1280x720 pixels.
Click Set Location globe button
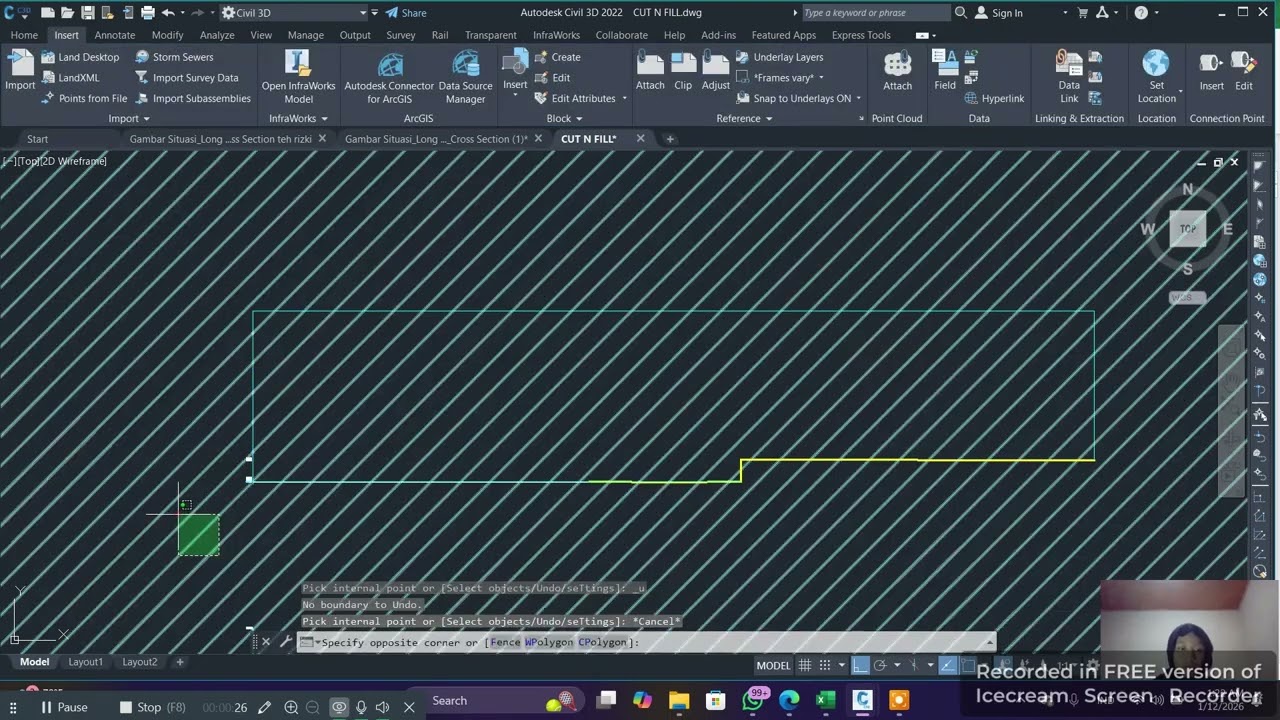(1156, 75)
